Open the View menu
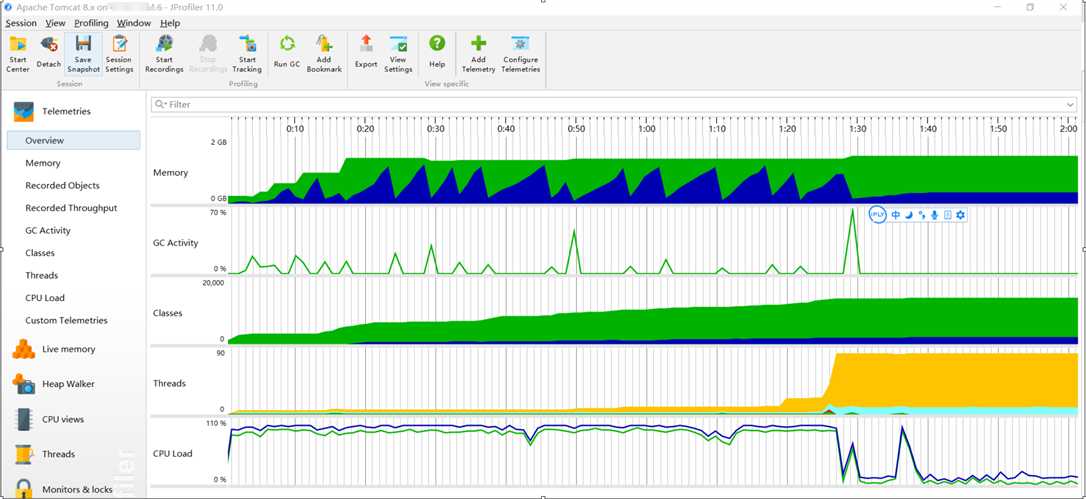 (x=55, y=23)
